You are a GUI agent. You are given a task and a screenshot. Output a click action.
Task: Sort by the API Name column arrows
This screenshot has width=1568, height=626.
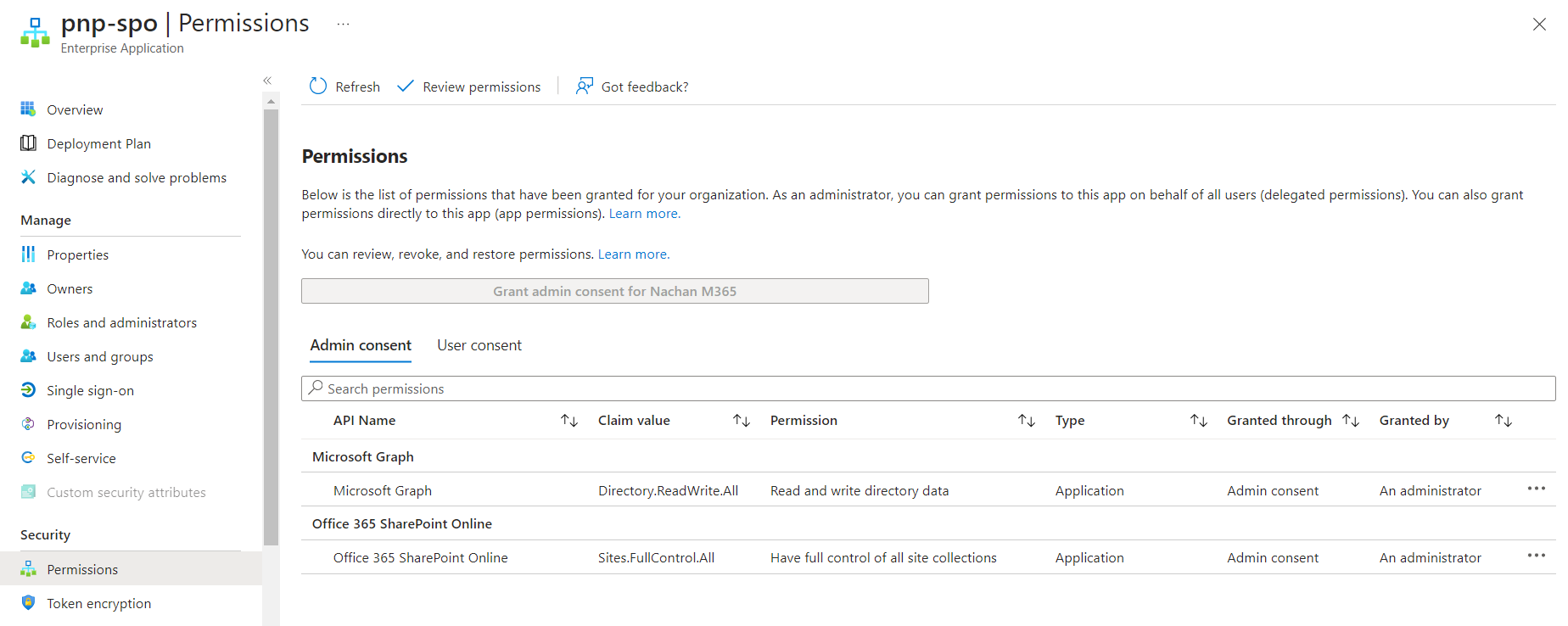pyautogui.click(x=569, y=421)
